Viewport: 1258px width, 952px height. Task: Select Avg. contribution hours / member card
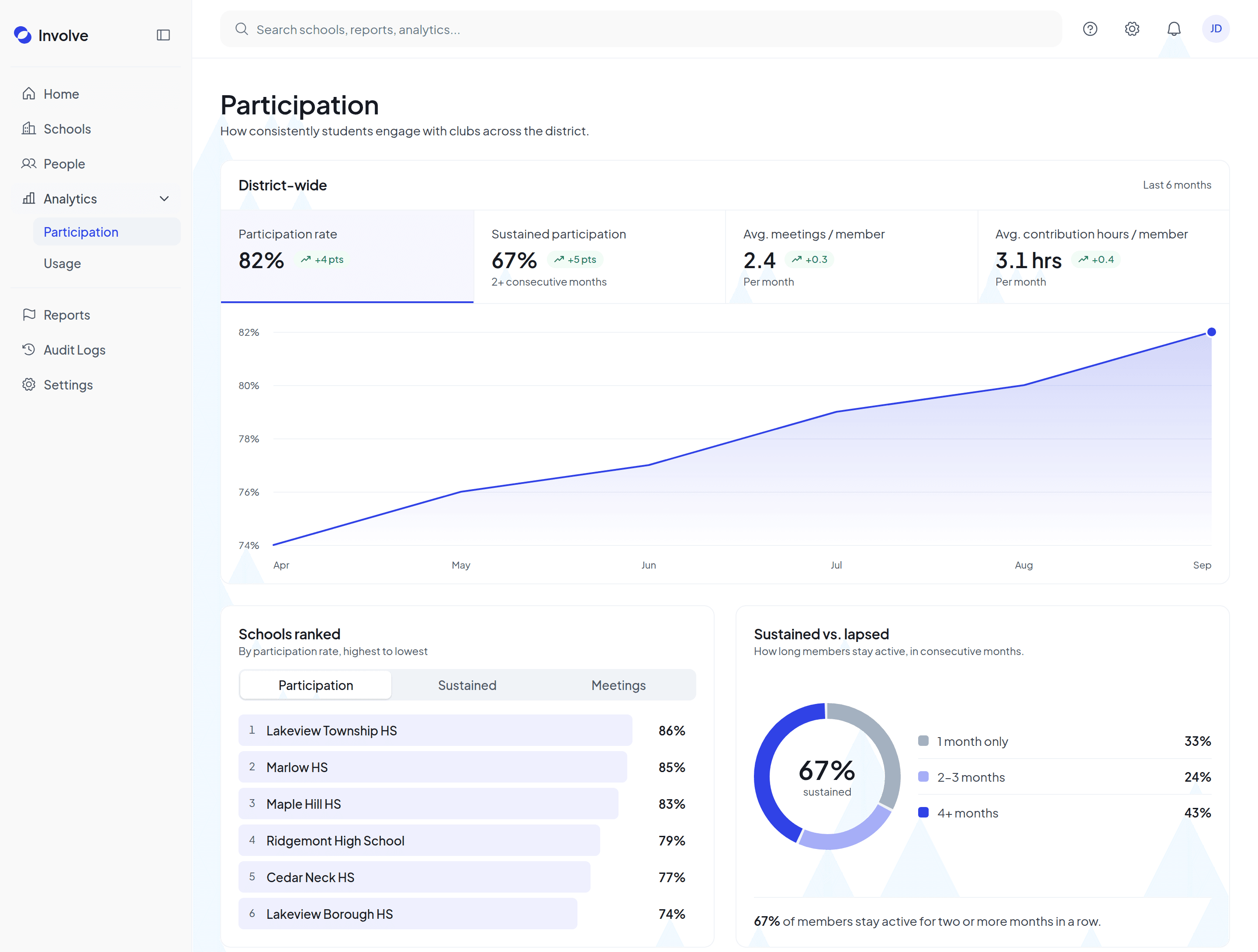coord(1103,256)
